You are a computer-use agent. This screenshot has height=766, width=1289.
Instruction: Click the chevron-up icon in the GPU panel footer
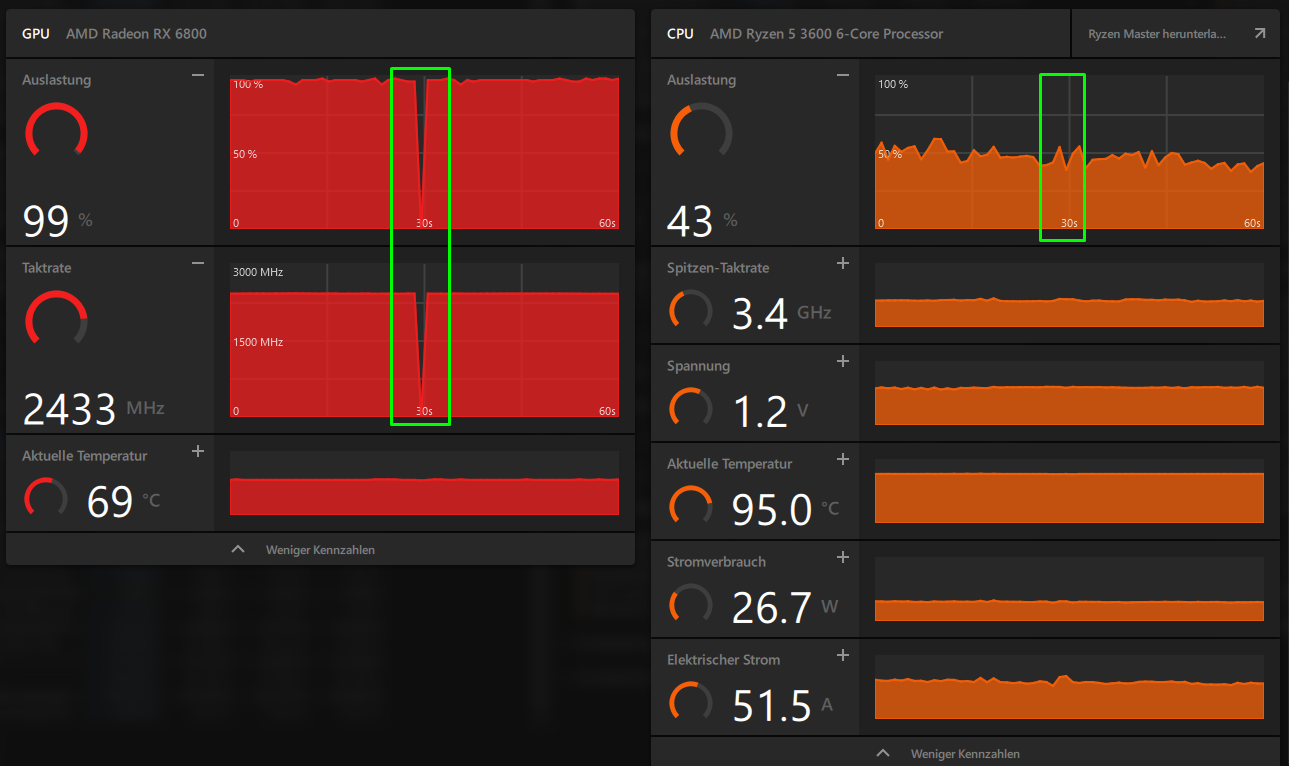pos(238,549)
